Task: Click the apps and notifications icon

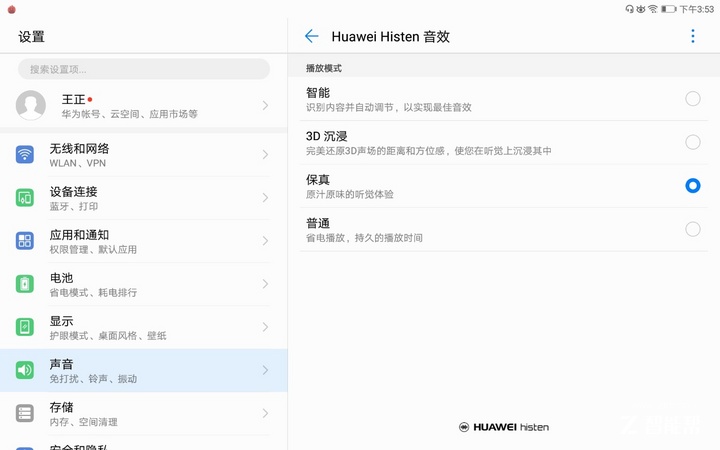Action: pyautogui.click(x=25, y=241)
